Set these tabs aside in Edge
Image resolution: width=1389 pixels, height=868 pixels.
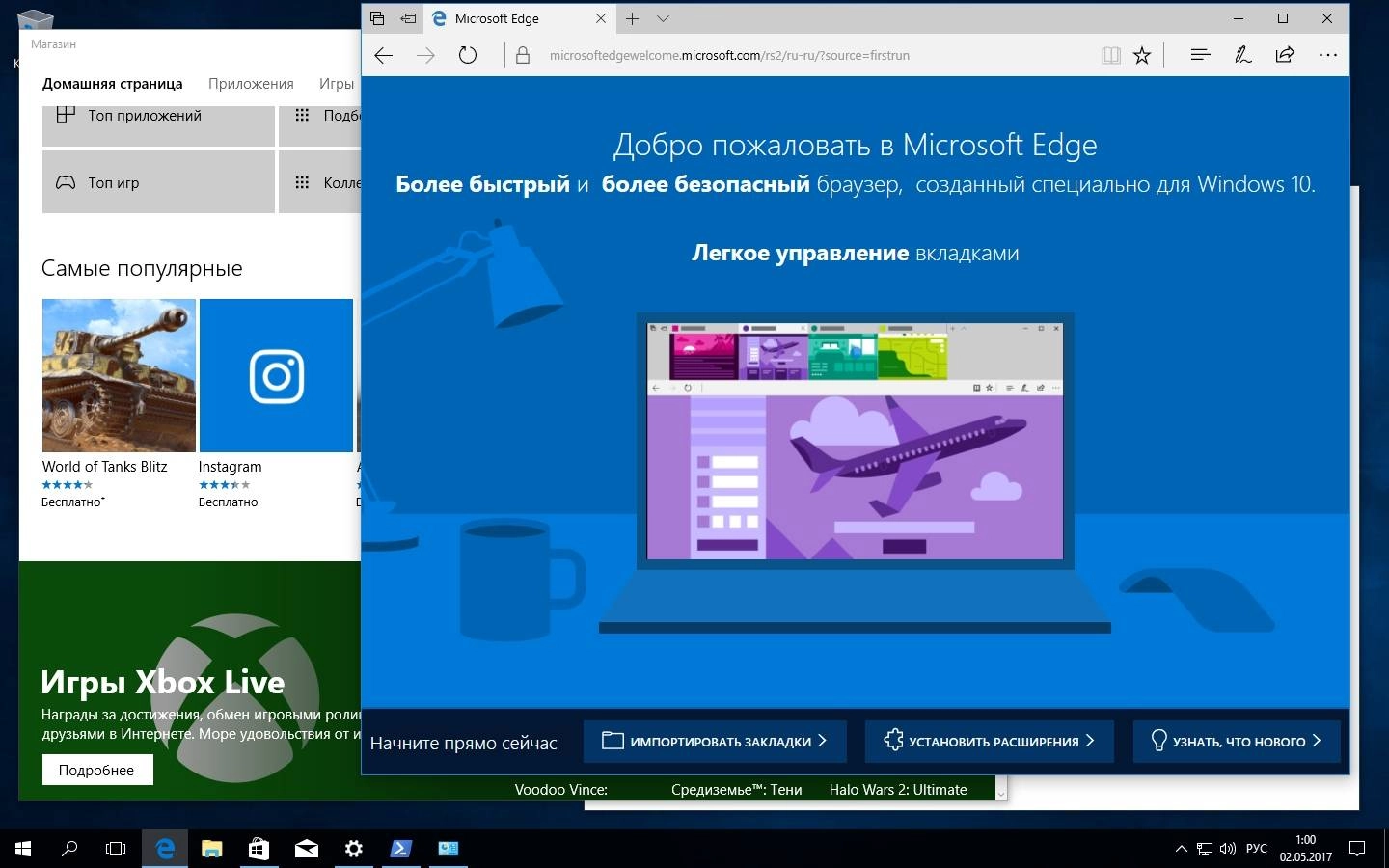pos(408,18)
